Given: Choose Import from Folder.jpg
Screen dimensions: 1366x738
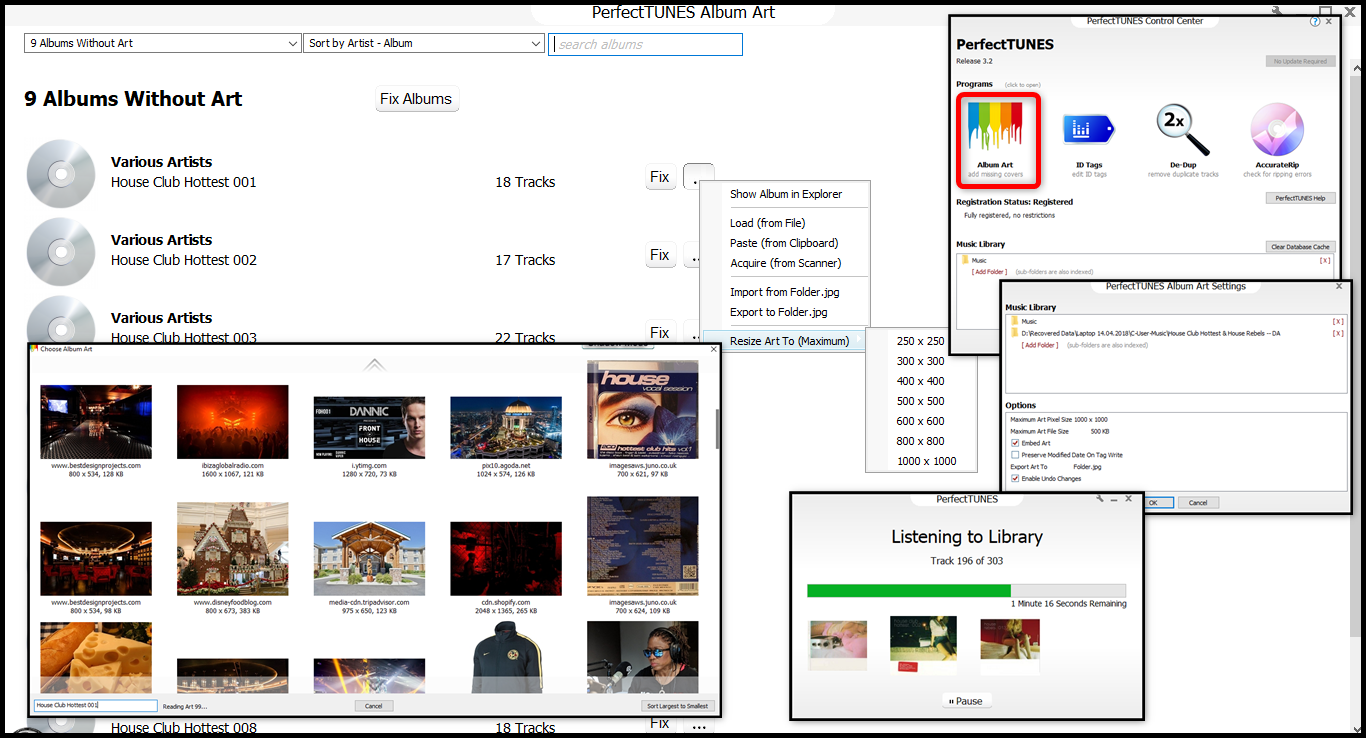Looking at the screenshot, I should [x=785, y=292].
